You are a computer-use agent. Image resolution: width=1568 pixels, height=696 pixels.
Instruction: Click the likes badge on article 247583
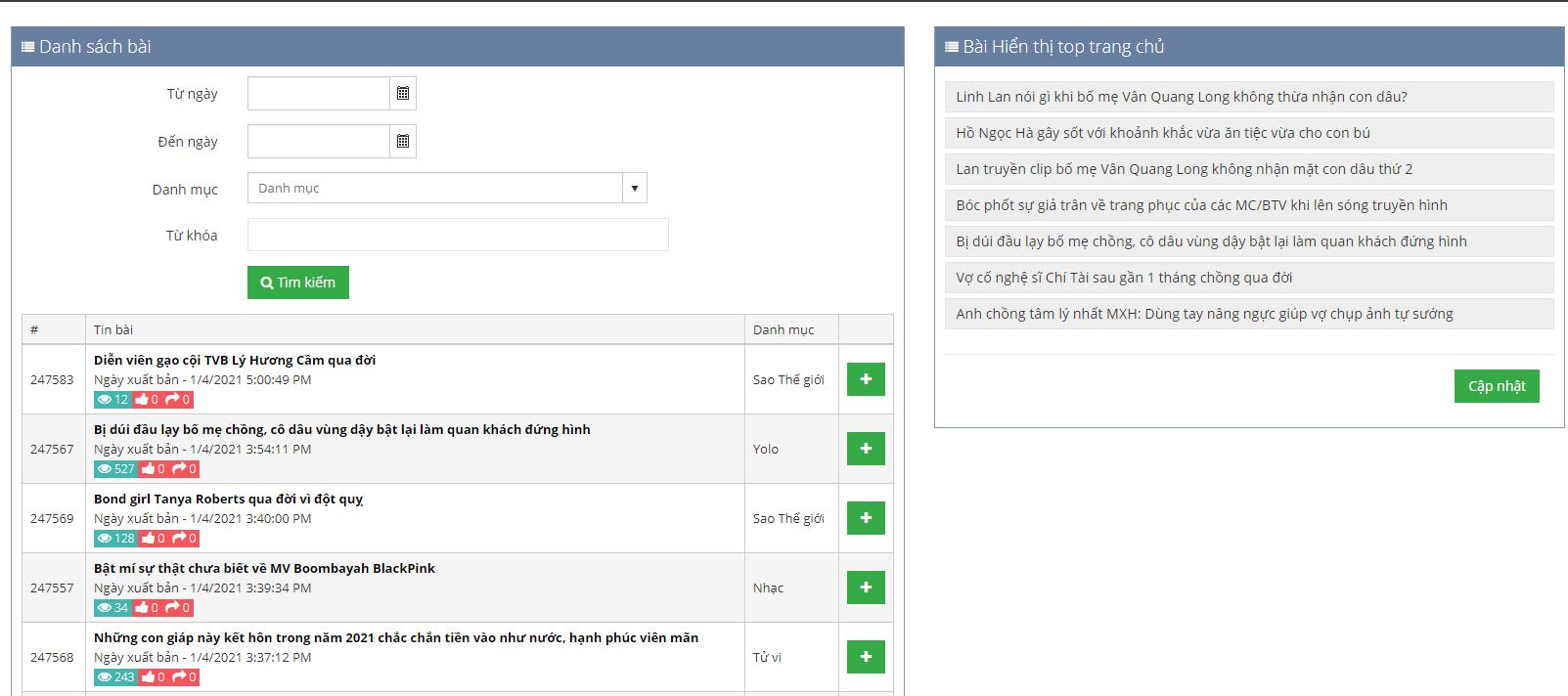[147, 400]
